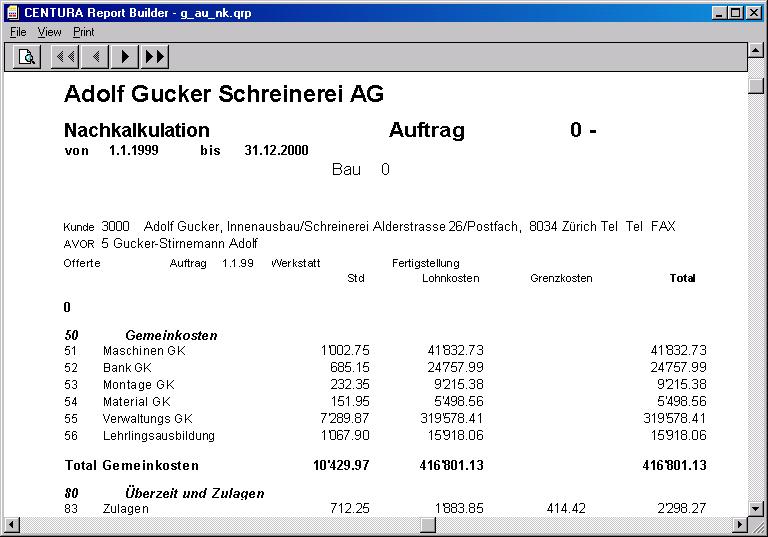Click the 'Bank GK' row label
Screen dimensions: 768x537
click(127, 368)
